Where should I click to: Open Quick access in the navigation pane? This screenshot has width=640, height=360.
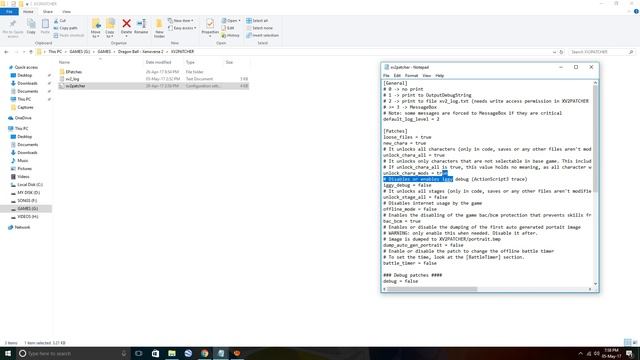[x=26, y=67]
